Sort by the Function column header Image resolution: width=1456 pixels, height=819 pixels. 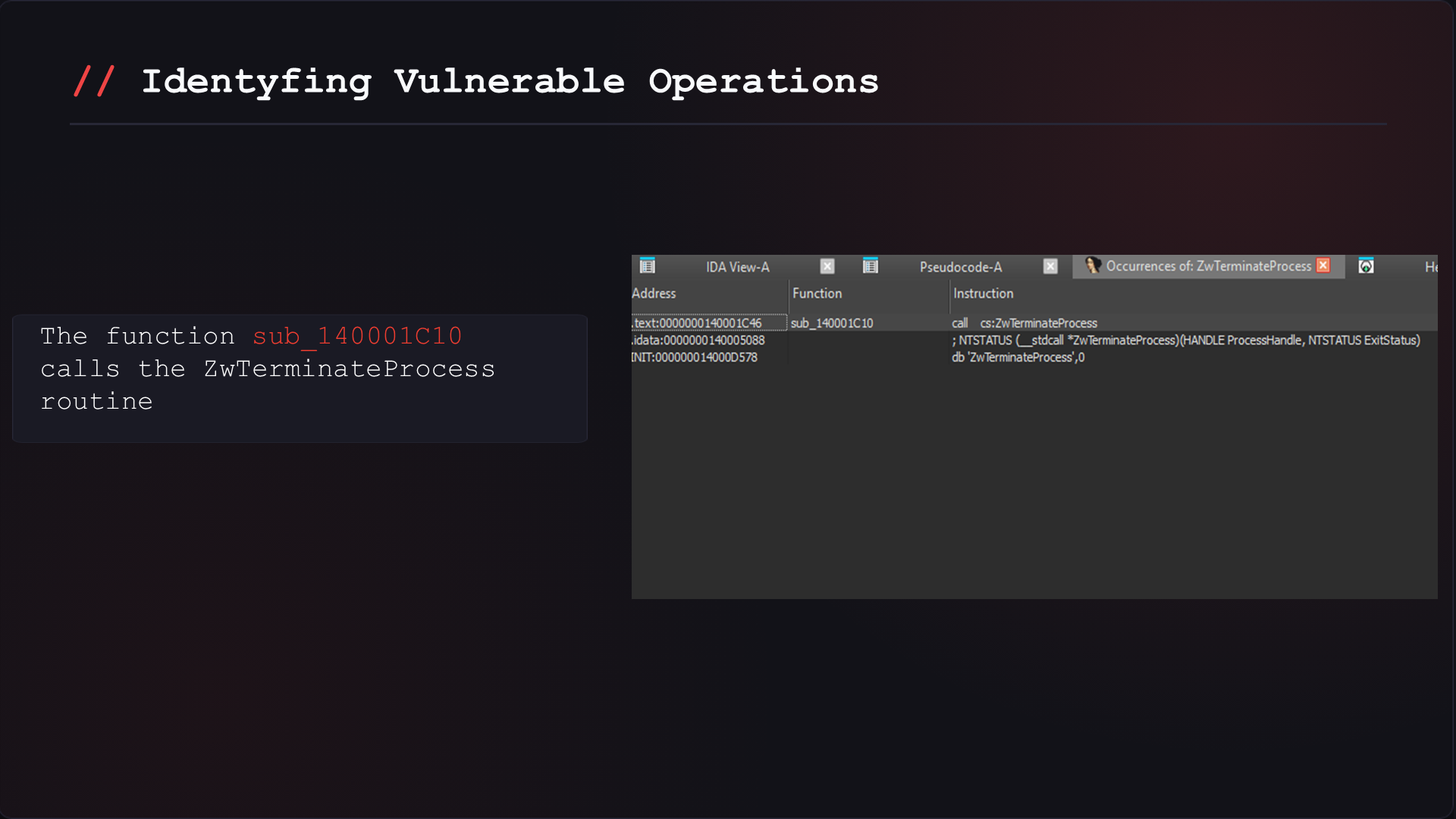(x=817, y=293)
